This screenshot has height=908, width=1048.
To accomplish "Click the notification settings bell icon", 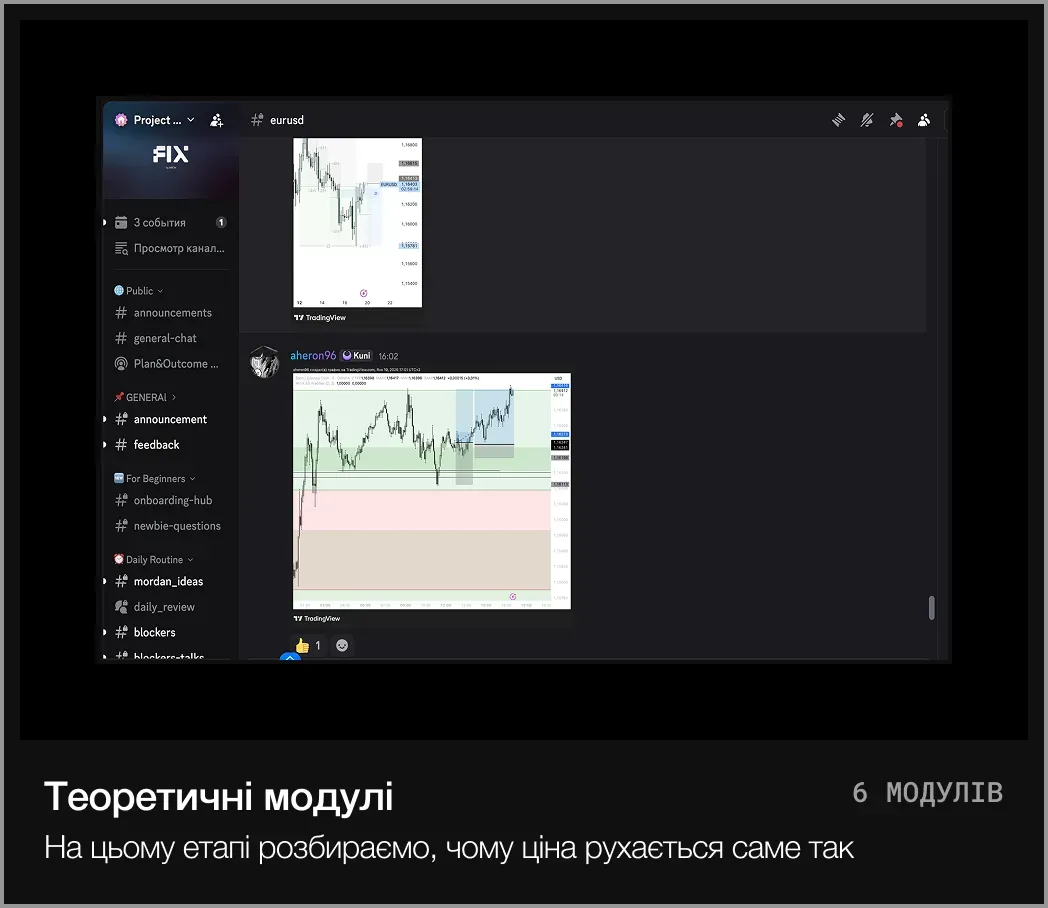I will click(x=867, y=120).
